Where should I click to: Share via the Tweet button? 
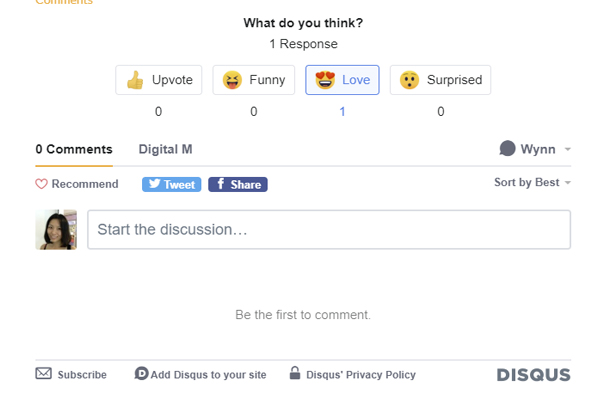coord(171,184)
